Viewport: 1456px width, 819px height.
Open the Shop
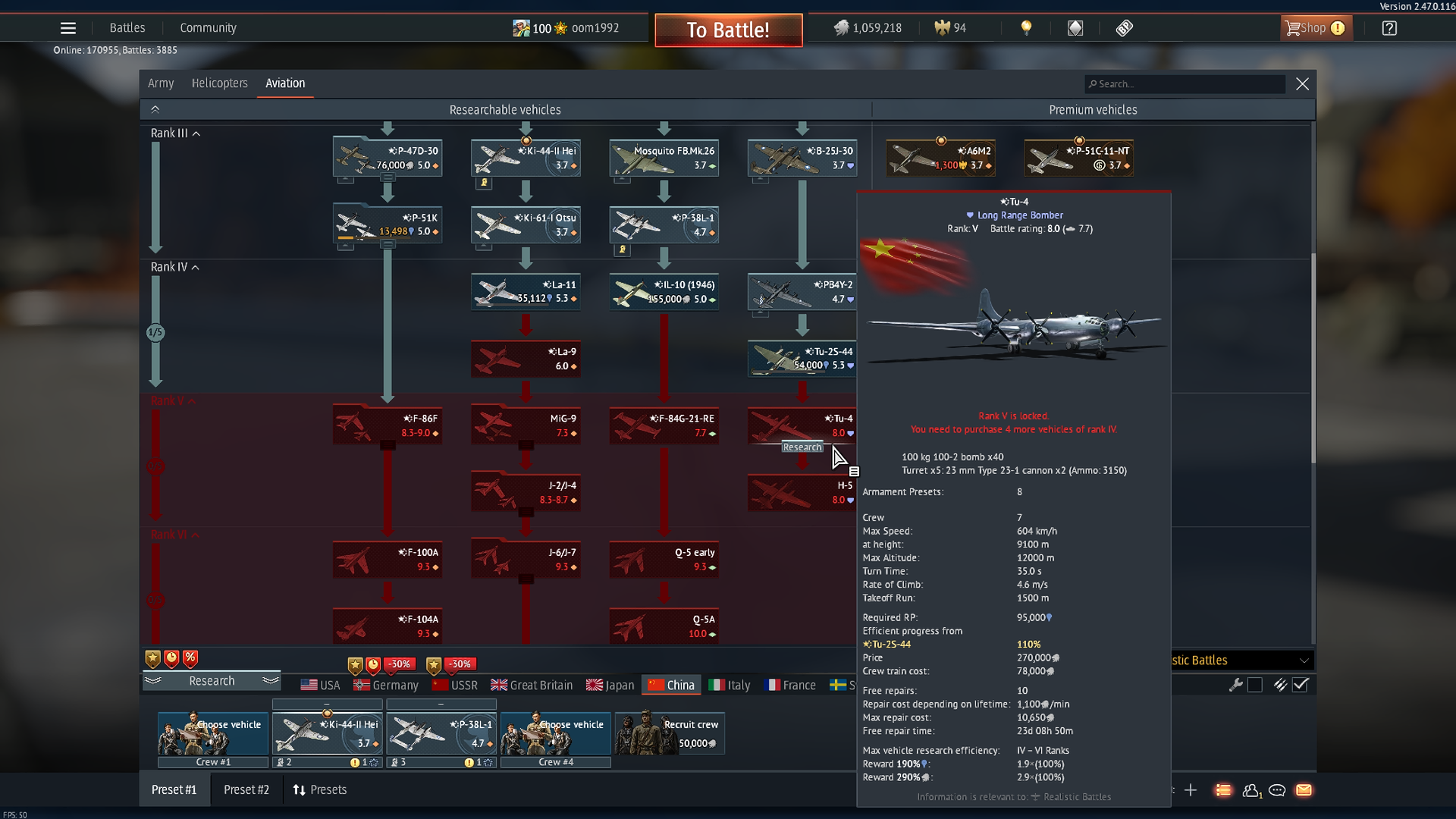click(1316, 28)
